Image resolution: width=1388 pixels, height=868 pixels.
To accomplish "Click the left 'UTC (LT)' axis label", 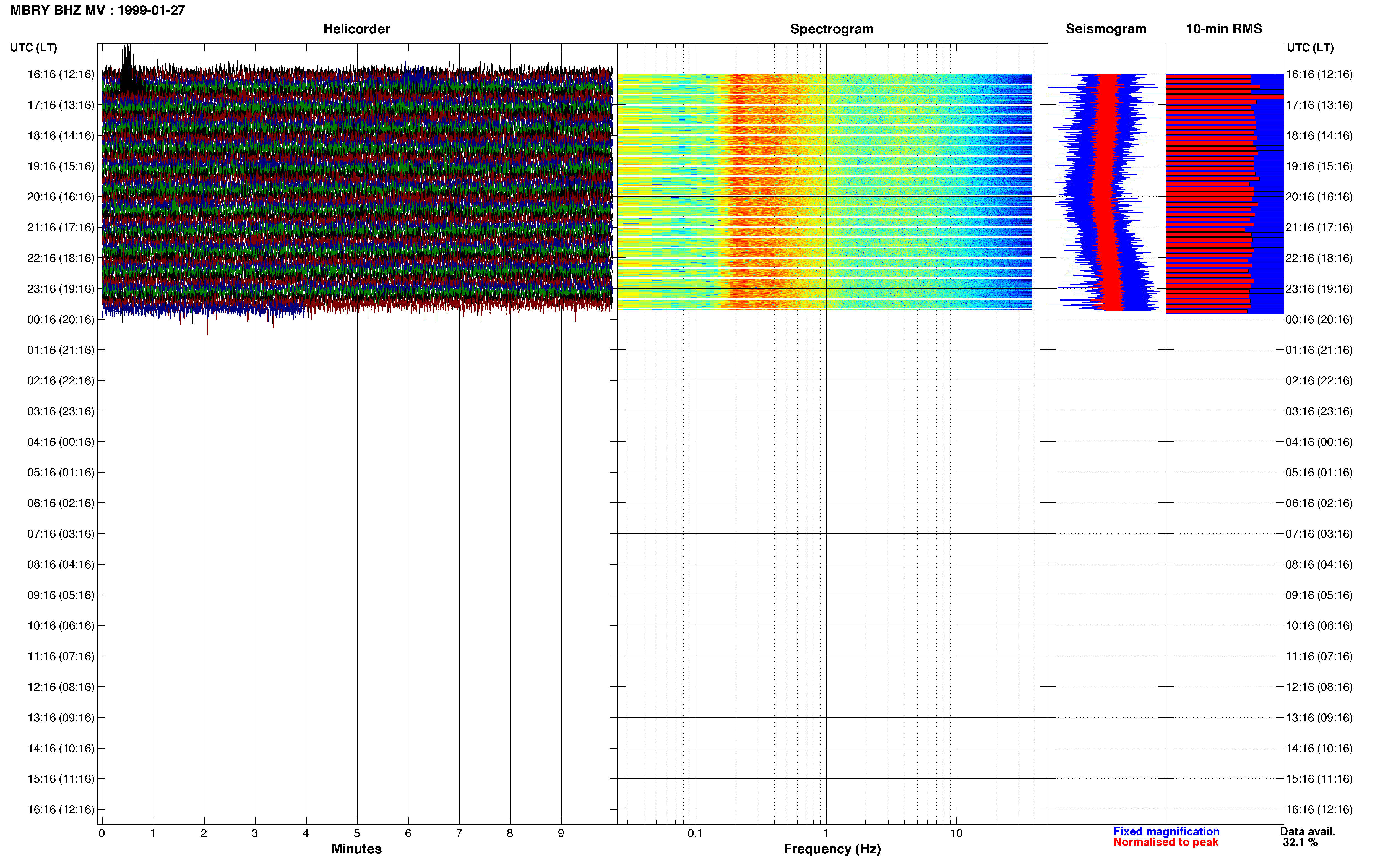I will pos(33,48).
